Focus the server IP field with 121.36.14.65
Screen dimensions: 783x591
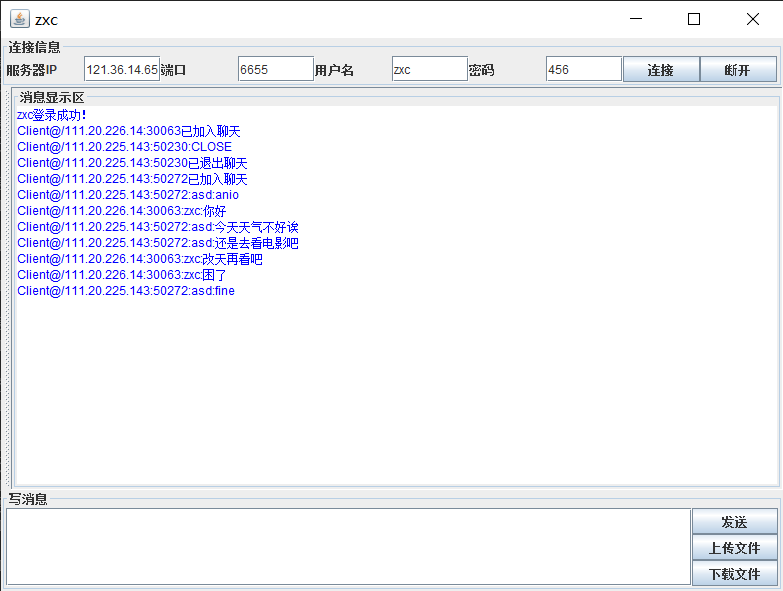point(122,69)
